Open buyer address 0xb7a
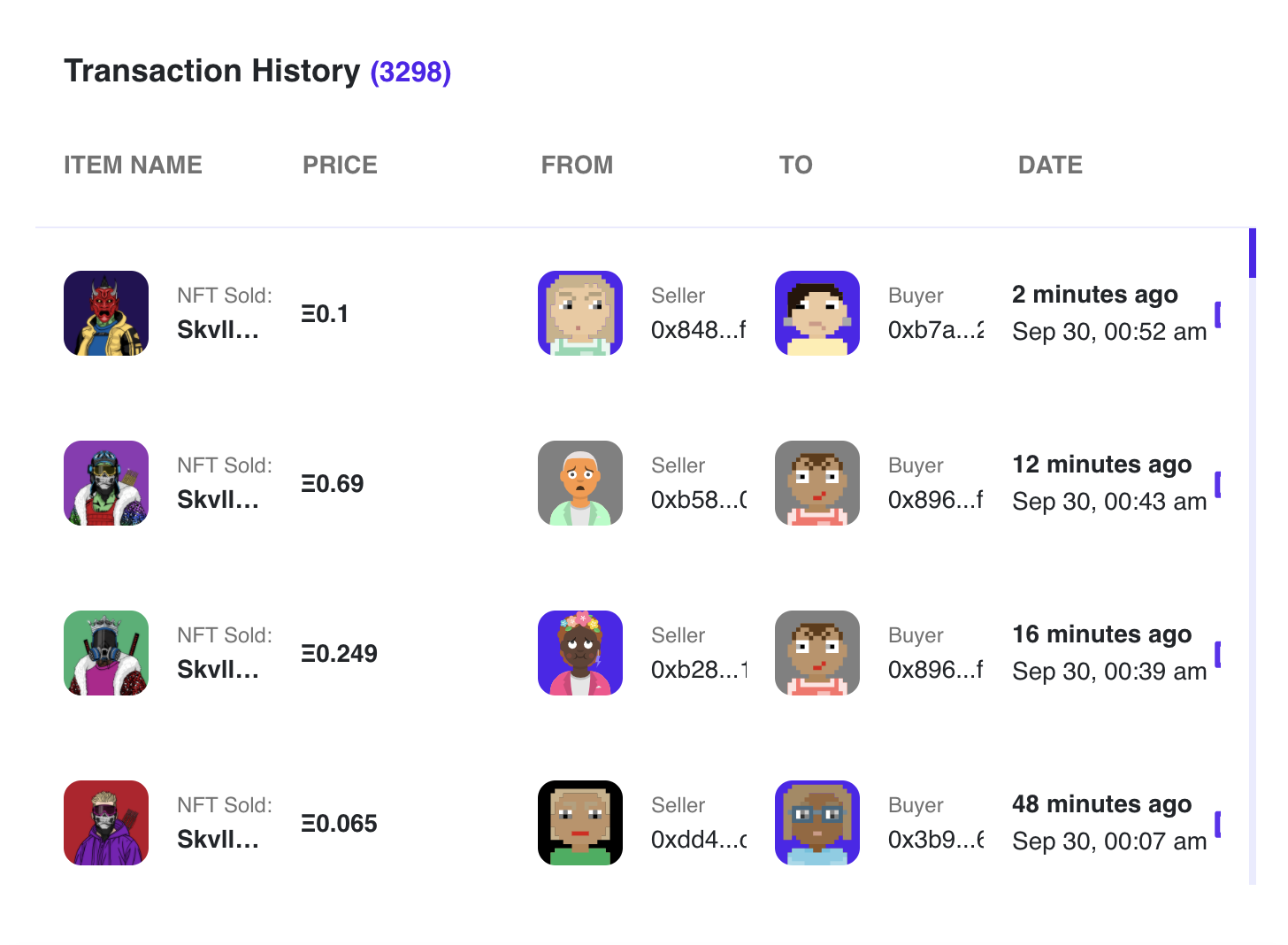1288x945 pixels. pos(936,330)
